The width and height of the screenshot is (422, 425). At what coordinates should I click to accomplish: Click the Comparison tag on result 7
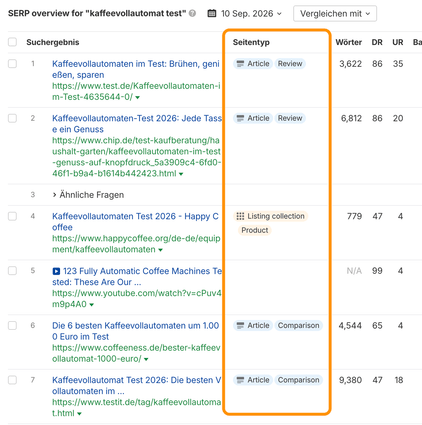tap(299, 380)
